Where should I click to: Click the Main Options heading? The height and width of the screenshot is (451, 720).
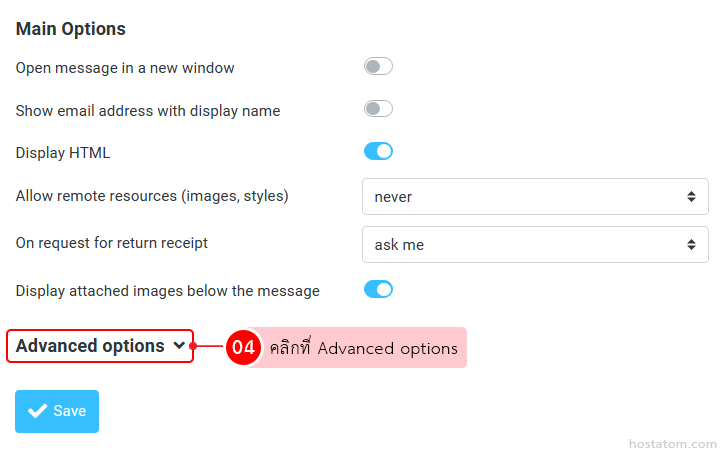pyautogui.click(x=71, y=29)
